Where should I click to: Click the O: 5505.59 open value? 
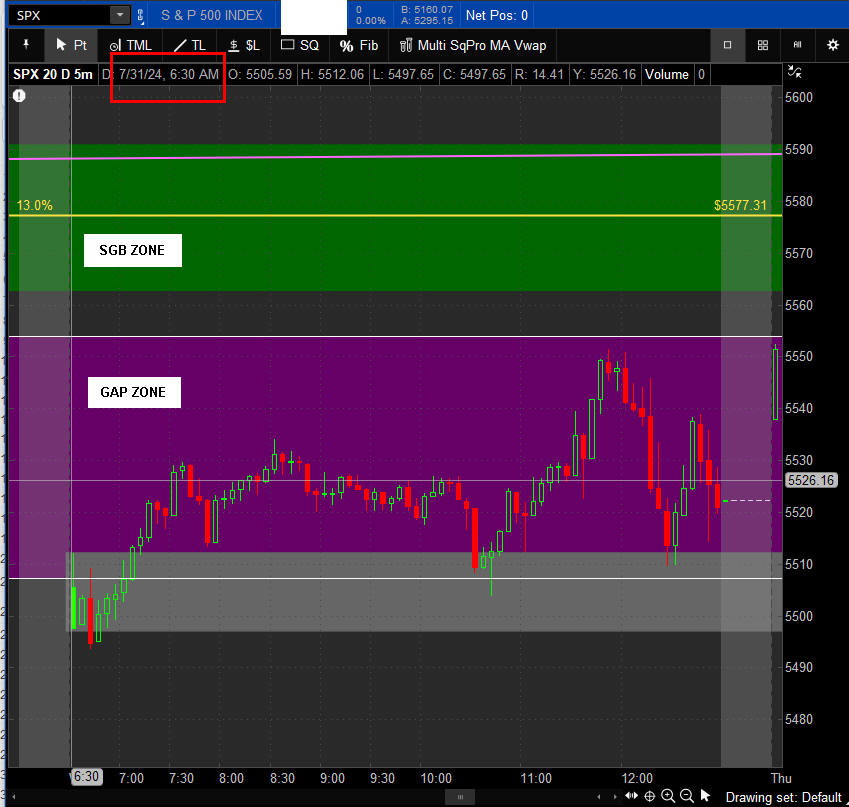260,74
